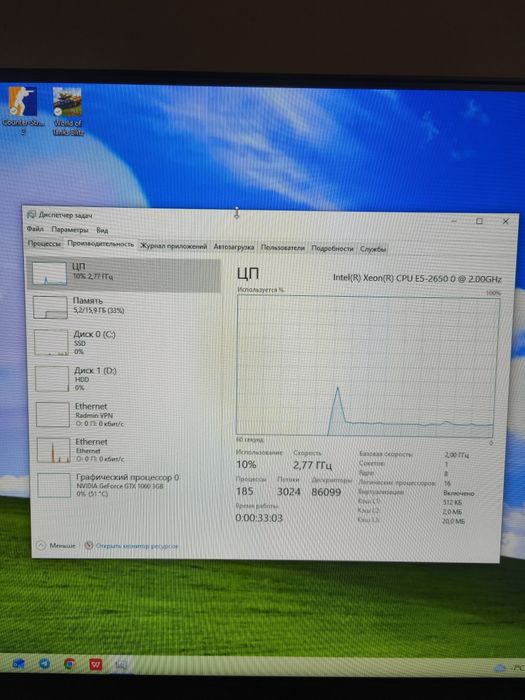Viewport: 525px width, 700px height.
Task: Maximize the Task Manager window
Action: tap(479, 221)
